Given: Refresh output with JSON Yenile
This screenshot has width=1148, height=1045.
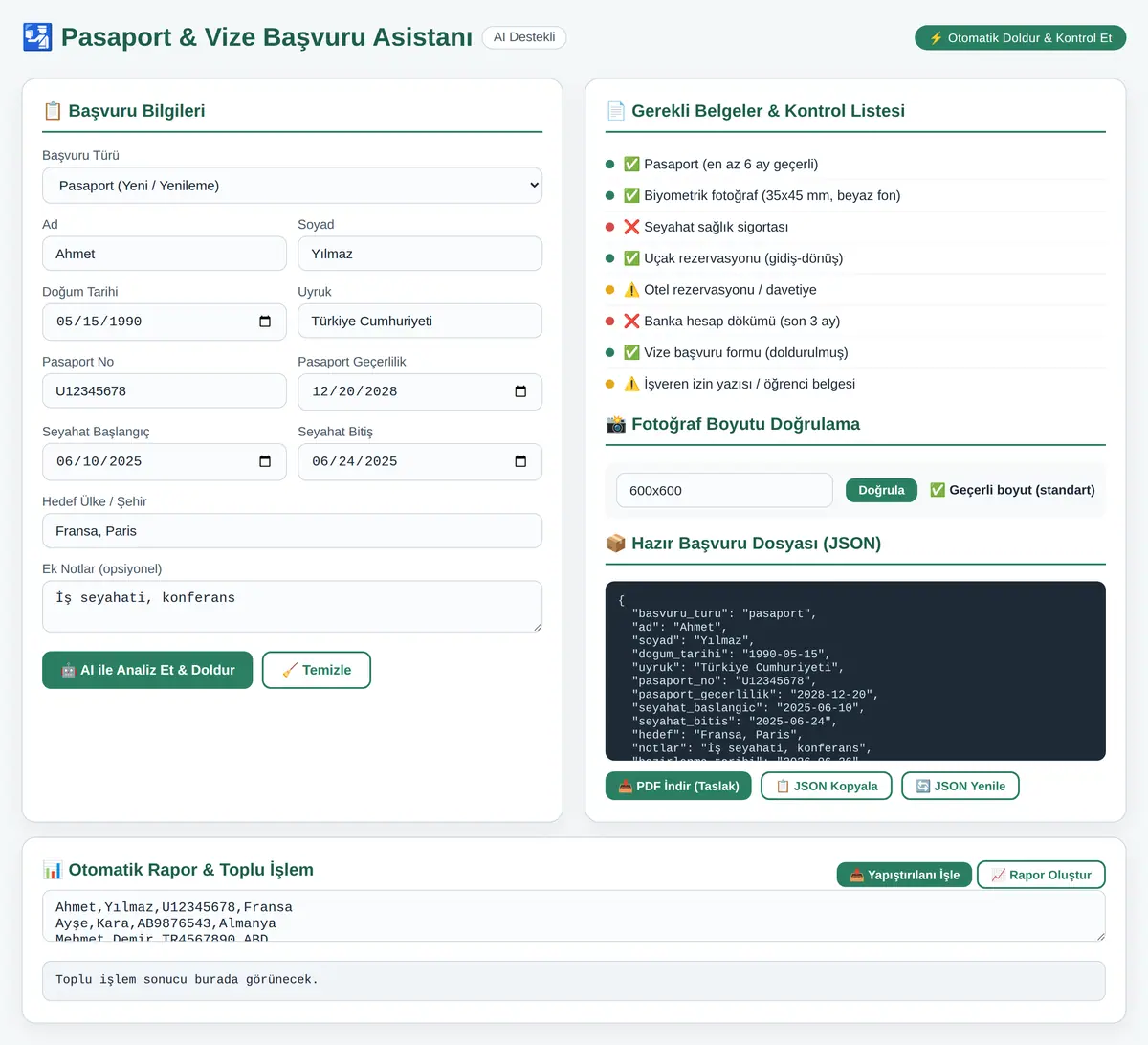Looking at the screenshot, I should tap(960, 786).
